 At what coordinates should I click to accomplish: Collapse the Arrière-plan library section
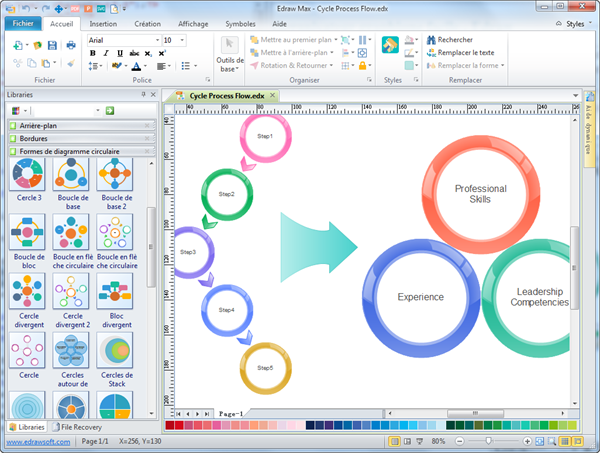coord(148,125)
